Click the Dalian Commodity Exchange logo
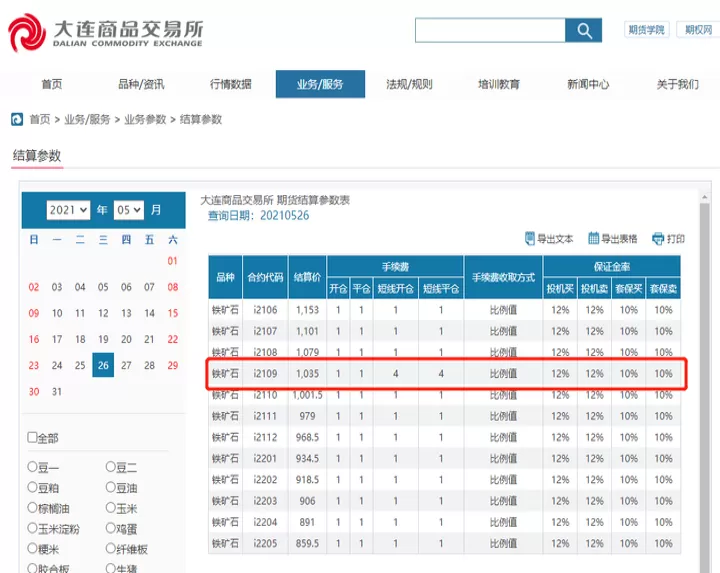 [x=105, y=33]
